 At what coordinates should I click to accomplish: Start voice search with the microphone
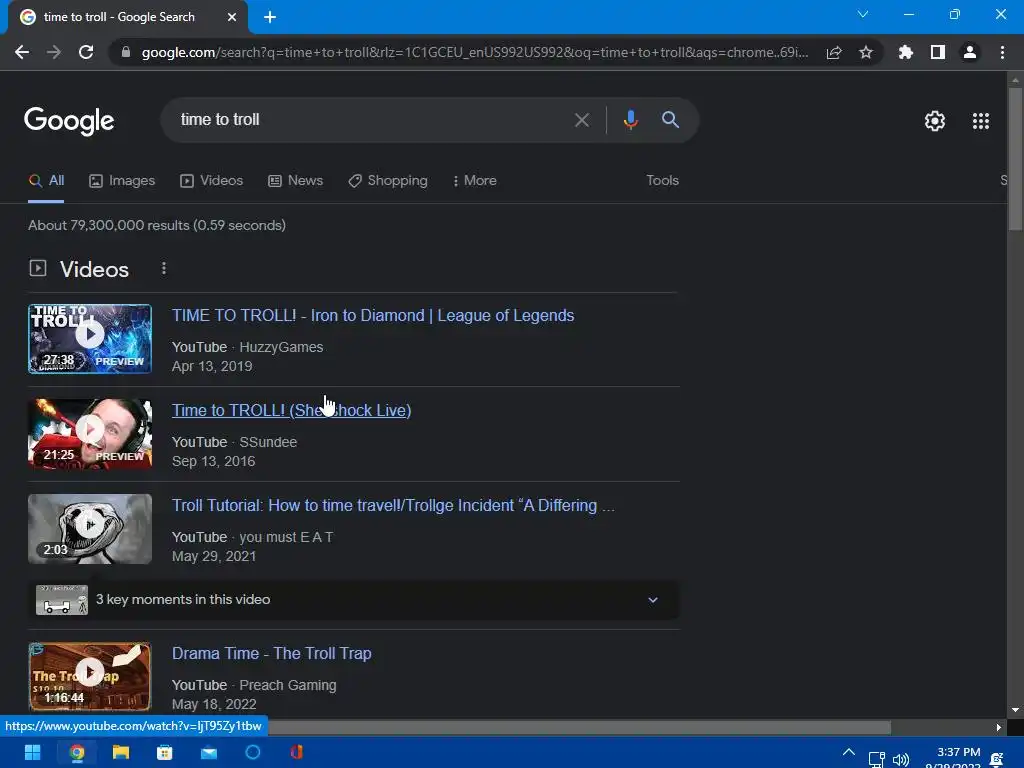630,120
